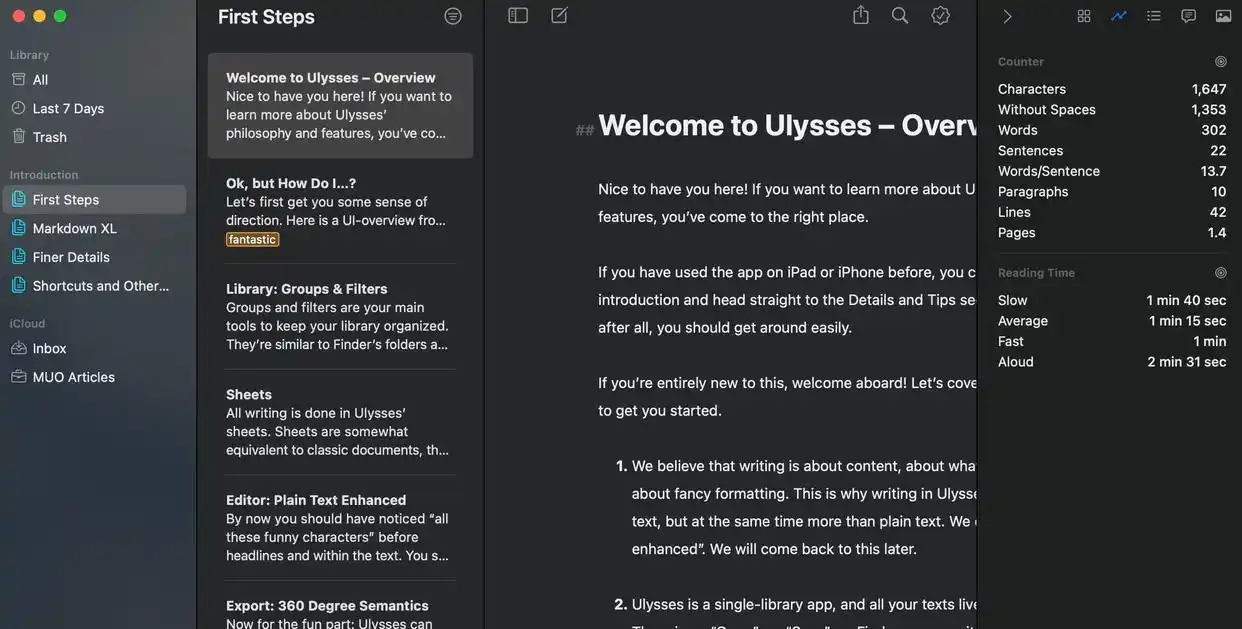1242x629 pixels.
Task: Open search with magnifying glass icon
Action: click(900, 15)
